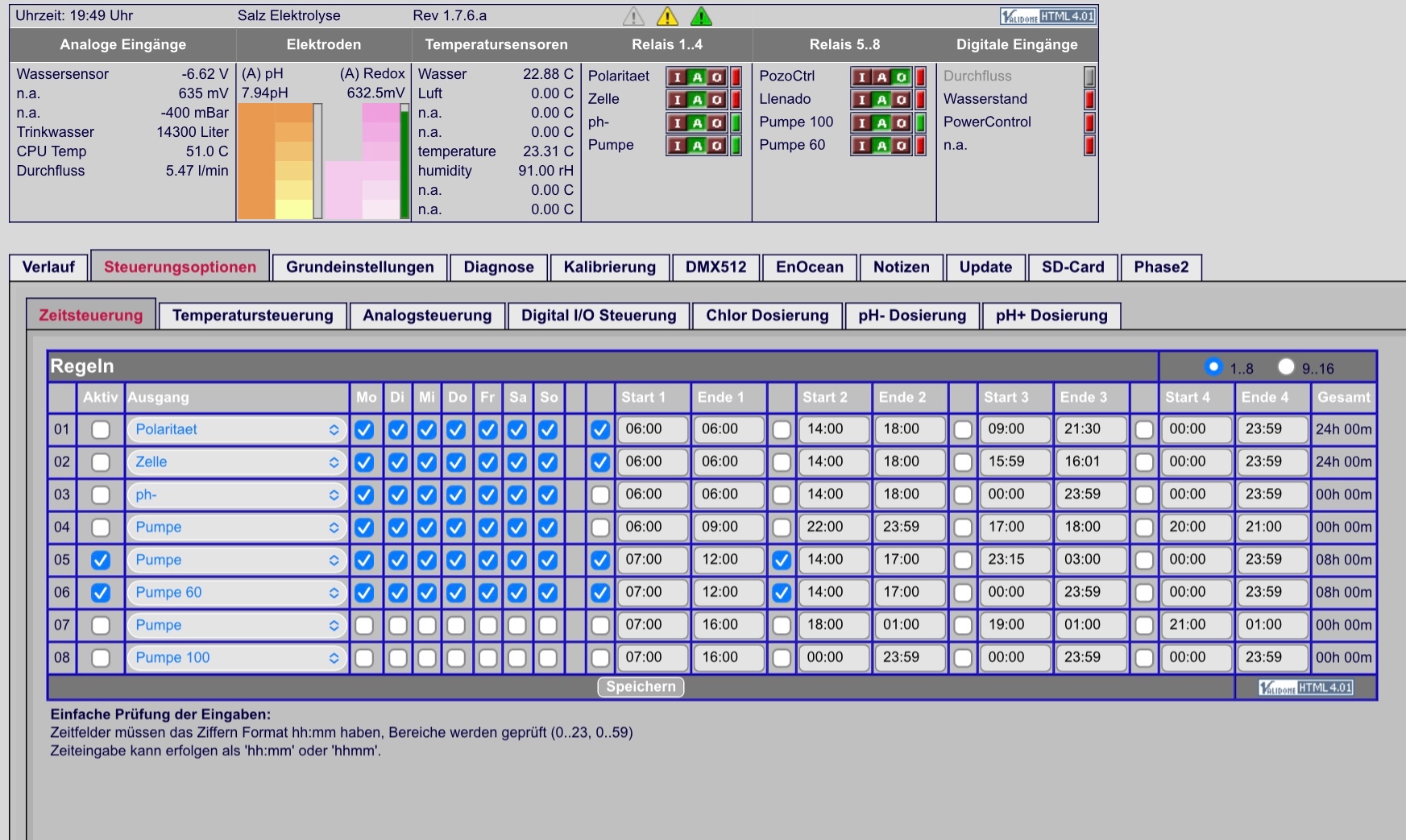Switch to the Grundeinstellungen tab
Screen dimensions: 1406x840
point(359,267)
